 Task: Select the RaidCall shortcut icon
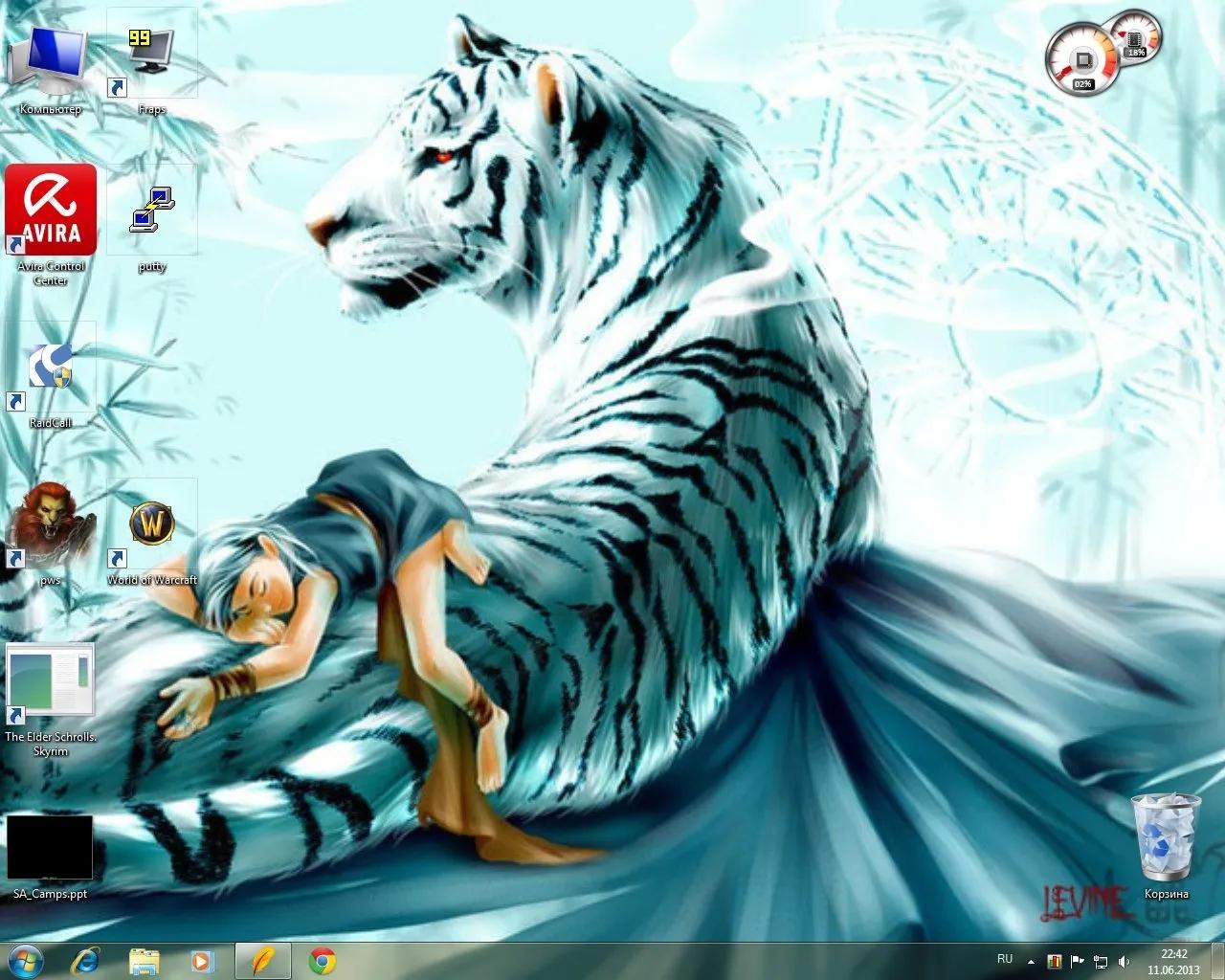51,368
